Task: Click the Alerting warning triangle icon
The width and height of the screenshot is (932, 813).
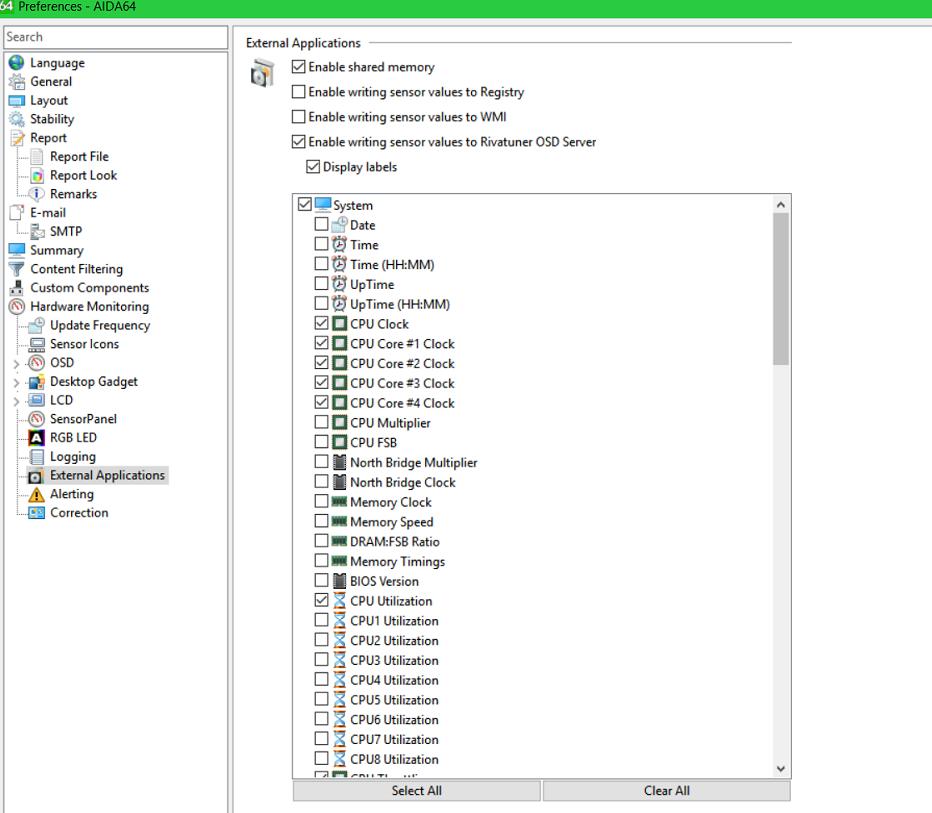Action: 37,494
